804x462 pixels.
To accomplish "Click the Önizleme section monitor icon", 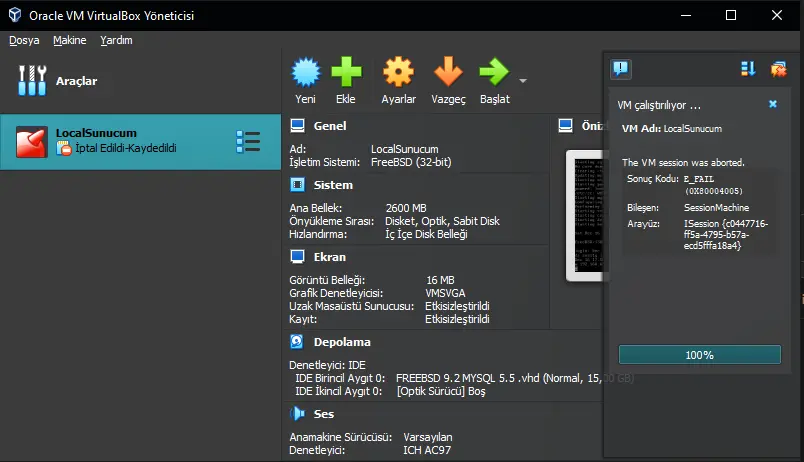I will [566, 126].
